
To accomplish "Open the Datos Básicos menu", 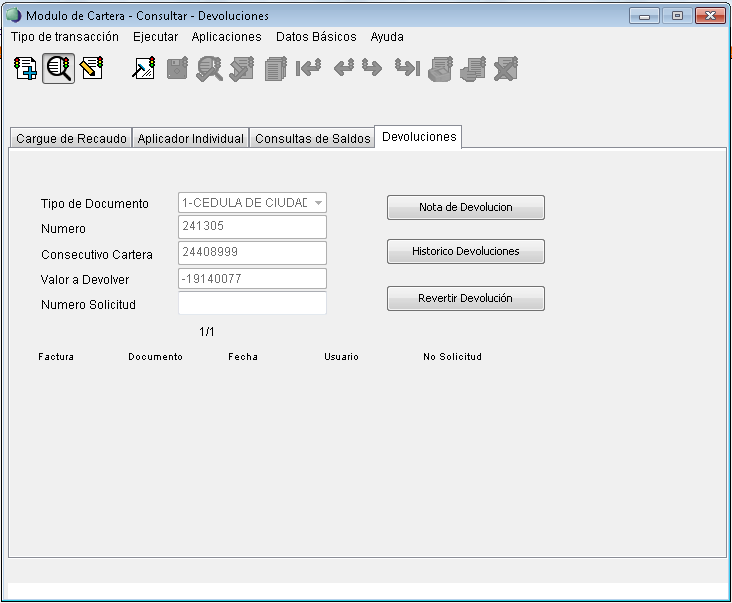I will (x=316, y=37).
